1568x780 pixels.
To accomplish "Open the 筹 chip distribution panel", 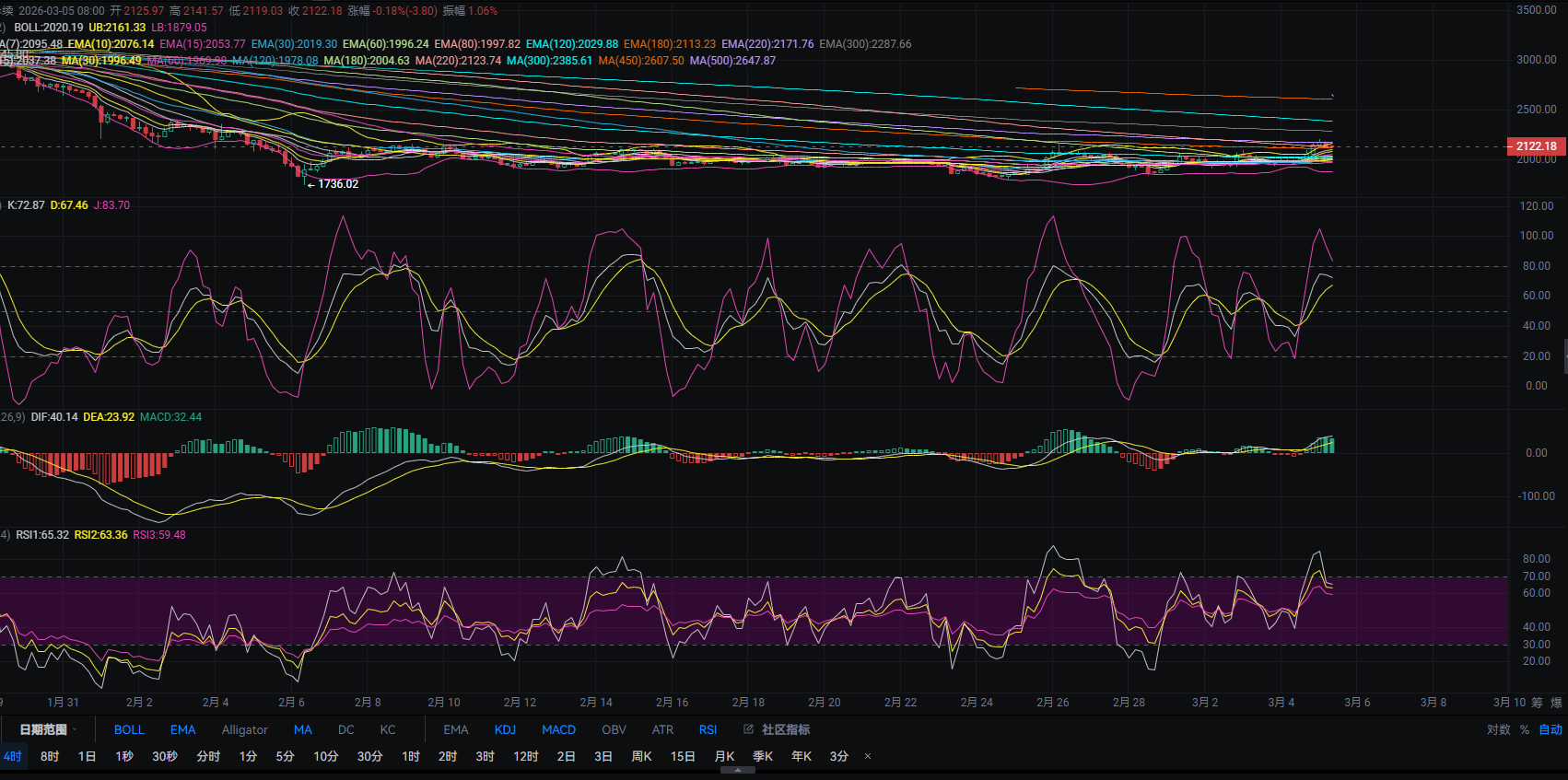I will (x=1537, y=703).
